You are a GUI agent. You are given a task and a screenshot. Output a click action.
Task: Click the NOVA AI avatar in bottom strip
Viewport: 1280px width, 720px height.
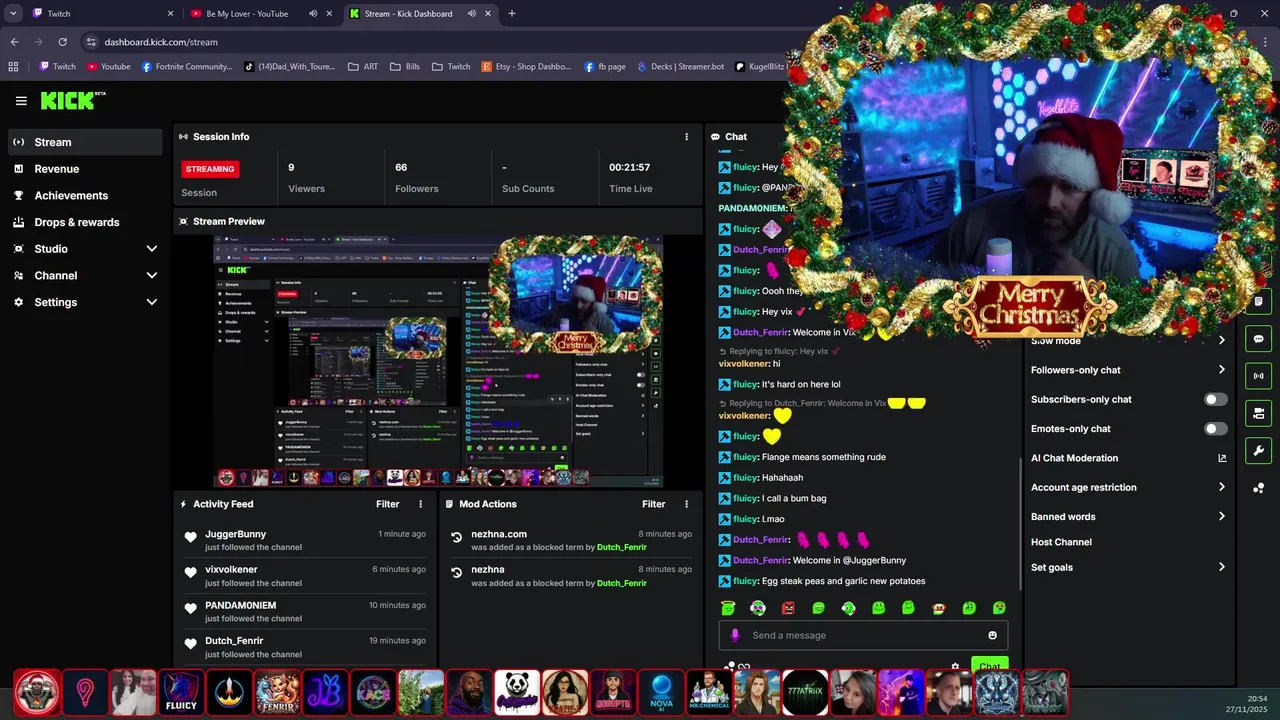[661, 692]
